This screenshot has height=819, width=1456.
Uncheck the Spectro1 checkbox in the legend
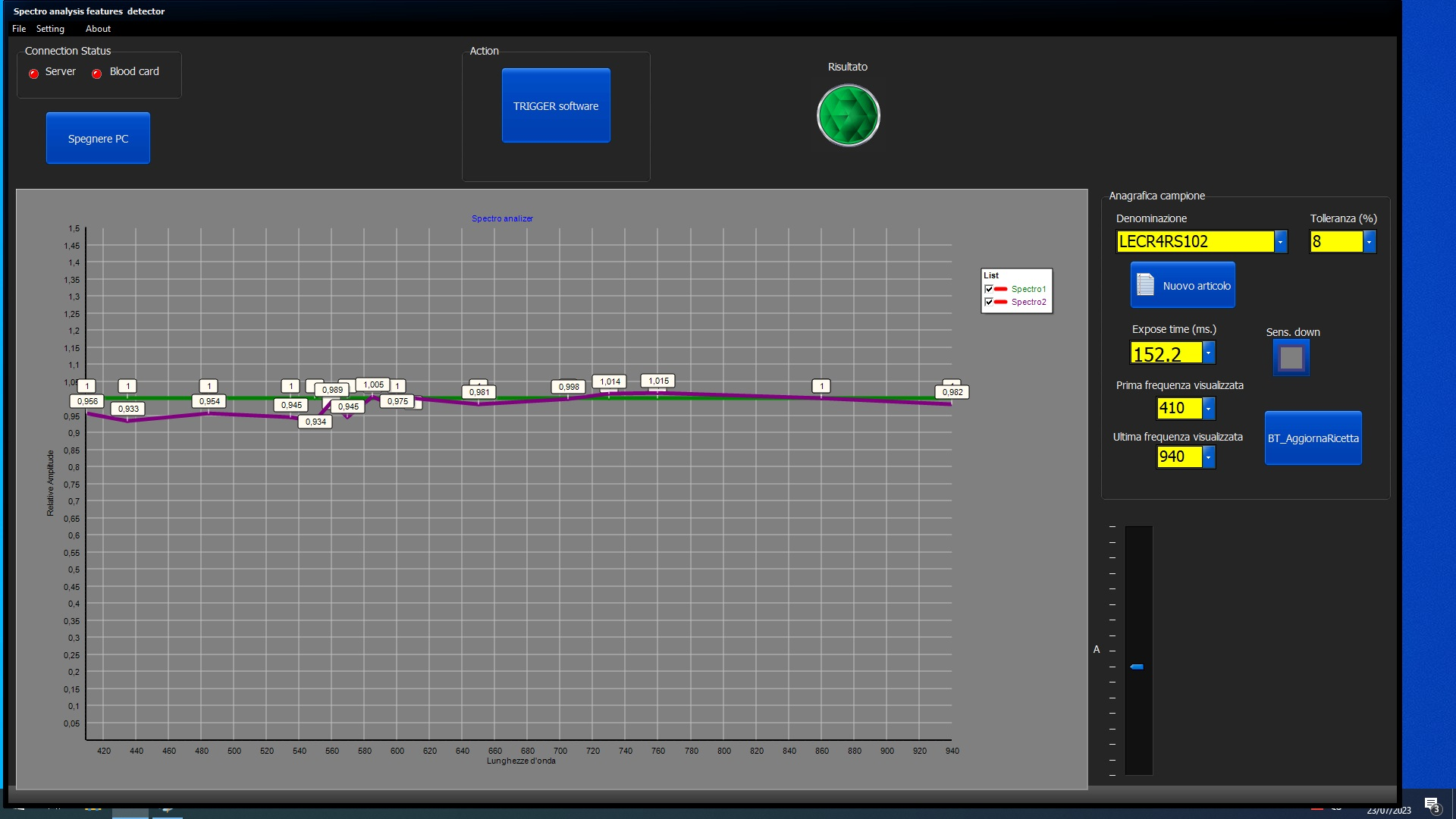[988, 289]
